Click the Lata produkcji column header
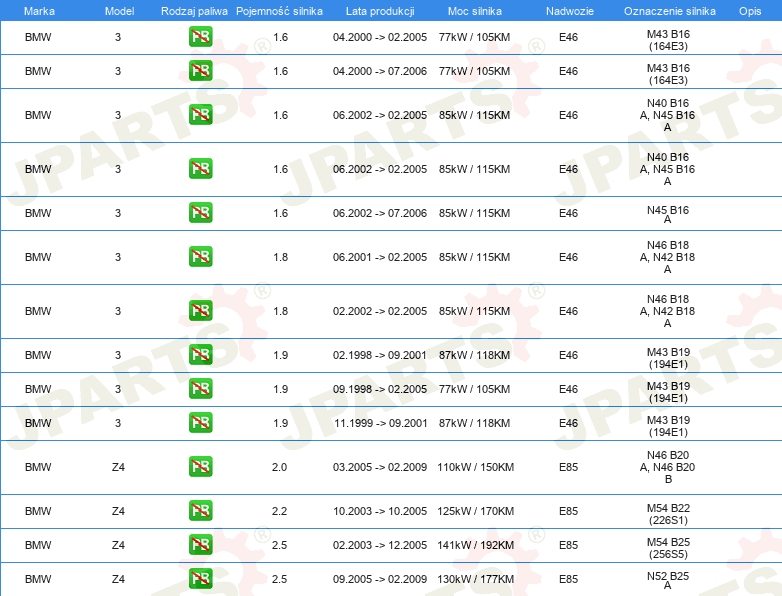This screenshot has width=782, height=596. click(x=379, y=11)
